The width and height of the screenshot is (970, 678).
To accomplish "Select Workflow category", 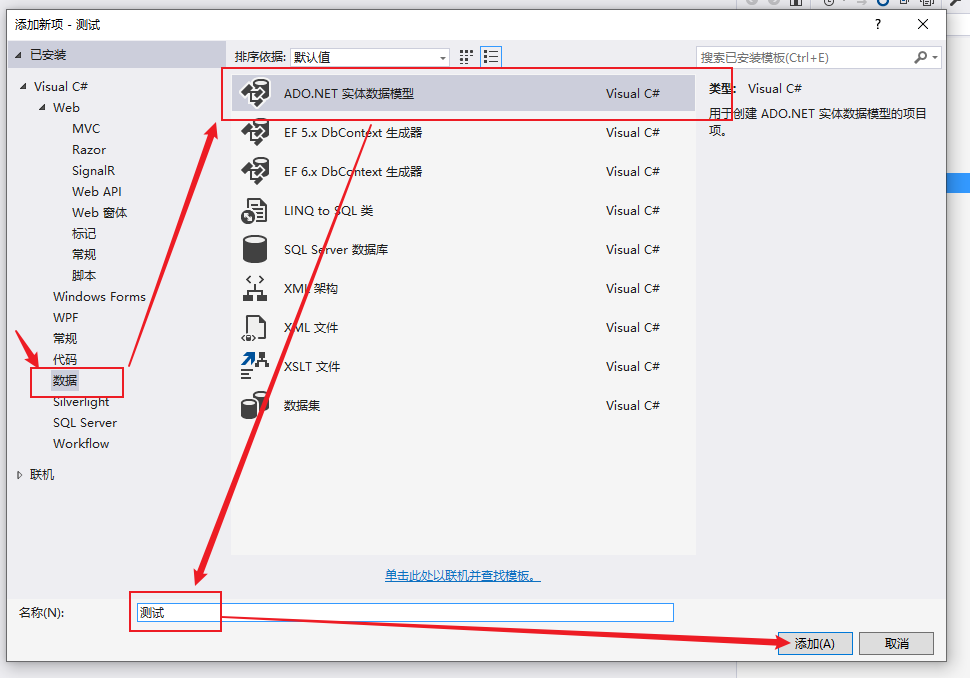I will coord(81,444).
